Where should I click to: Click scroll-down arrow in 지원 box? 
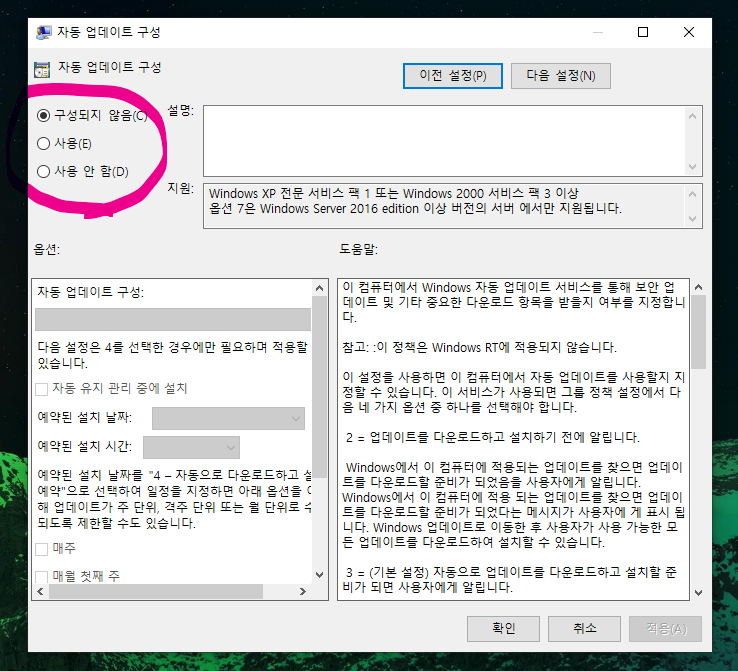(x=692, y=218)
